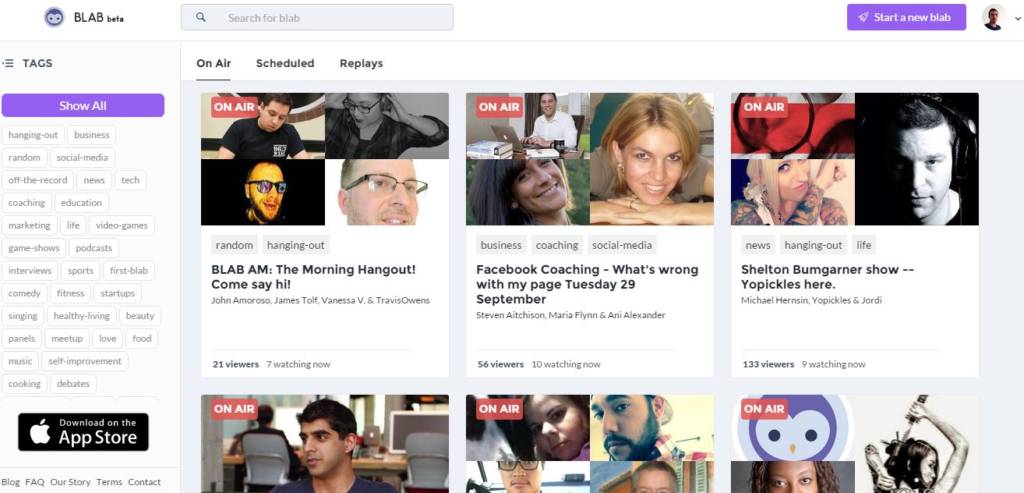Choose the news tag in sidebar

pyautogui.click(x=94, y=180)
